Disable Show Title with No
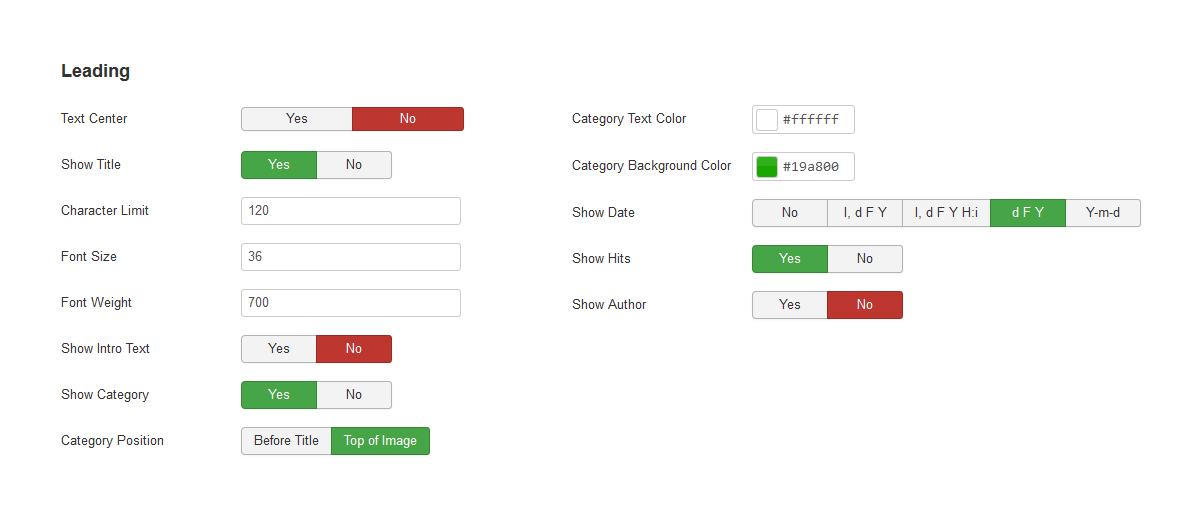 (354, 165)
